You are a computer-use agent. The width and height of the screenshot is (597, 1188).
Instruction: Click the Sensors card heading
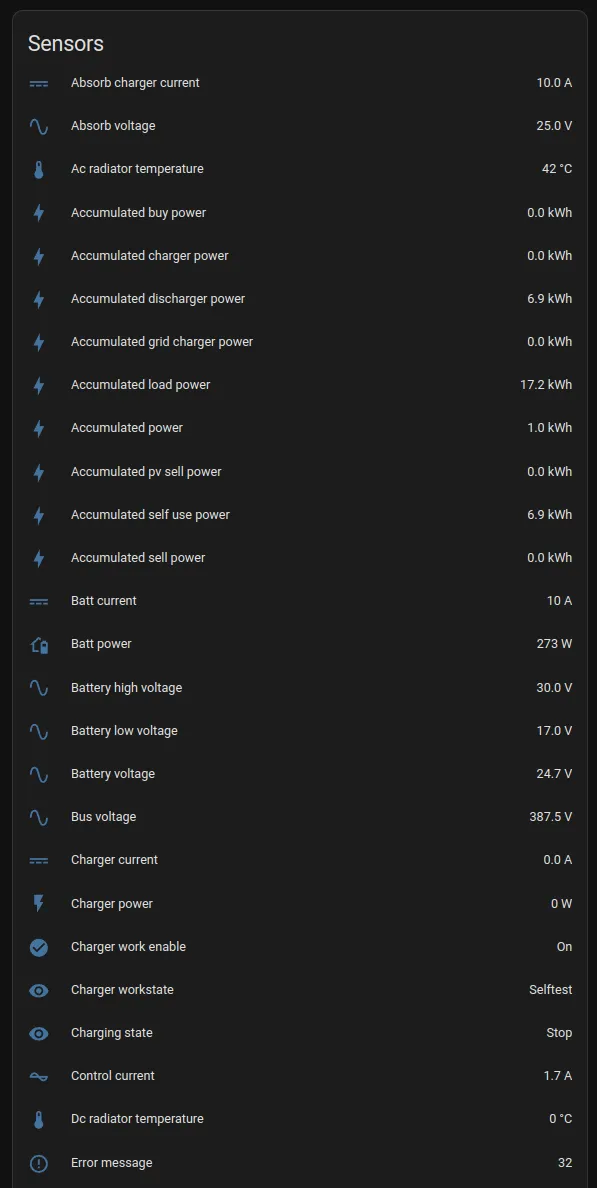[x=66, y=44]
